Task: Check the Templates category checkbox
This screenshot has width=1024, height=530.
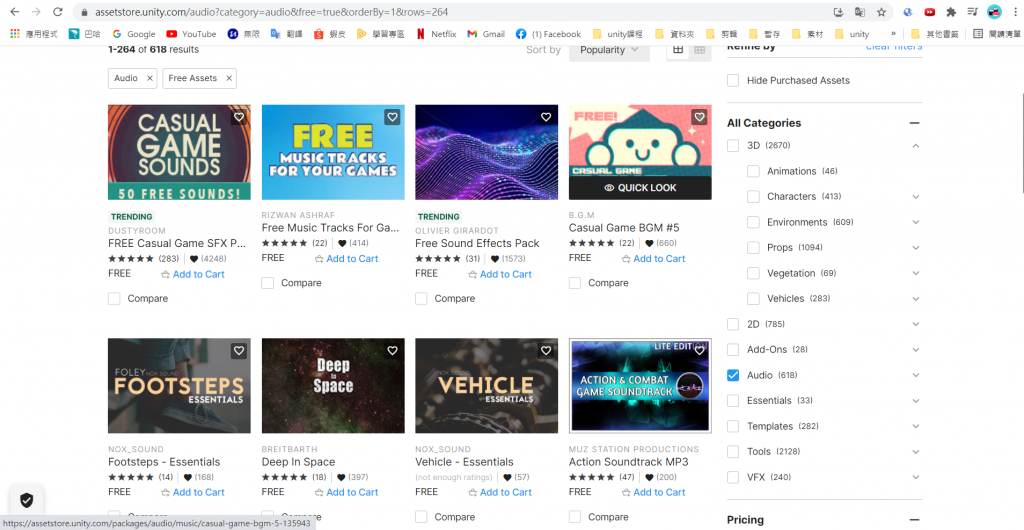Action: click(x=733, y=426)
